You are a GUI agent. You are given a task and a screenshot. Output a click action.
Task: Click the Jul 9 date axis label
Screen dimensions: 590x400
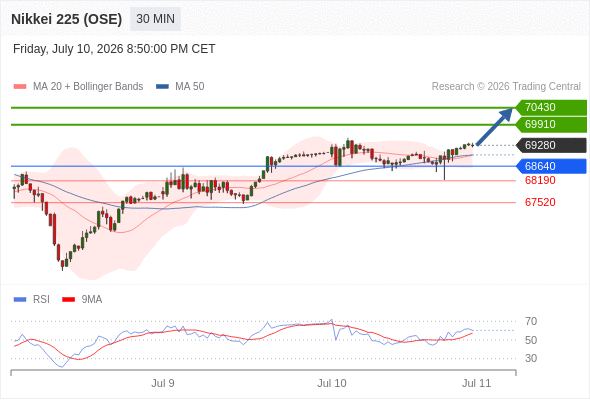tap(163, 383)
